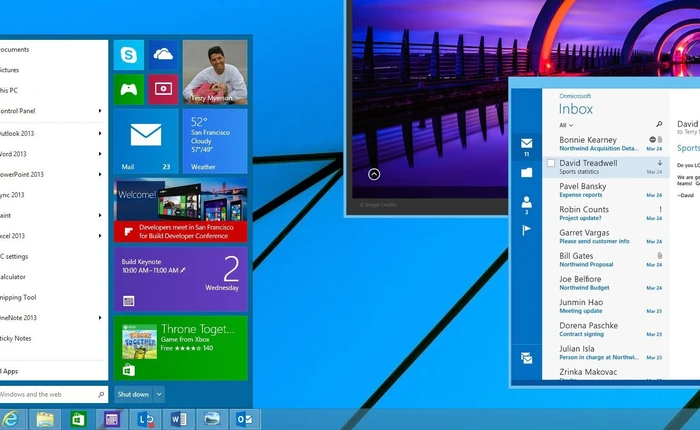Open the Weather tile for San Francisco

pos(215,141)
